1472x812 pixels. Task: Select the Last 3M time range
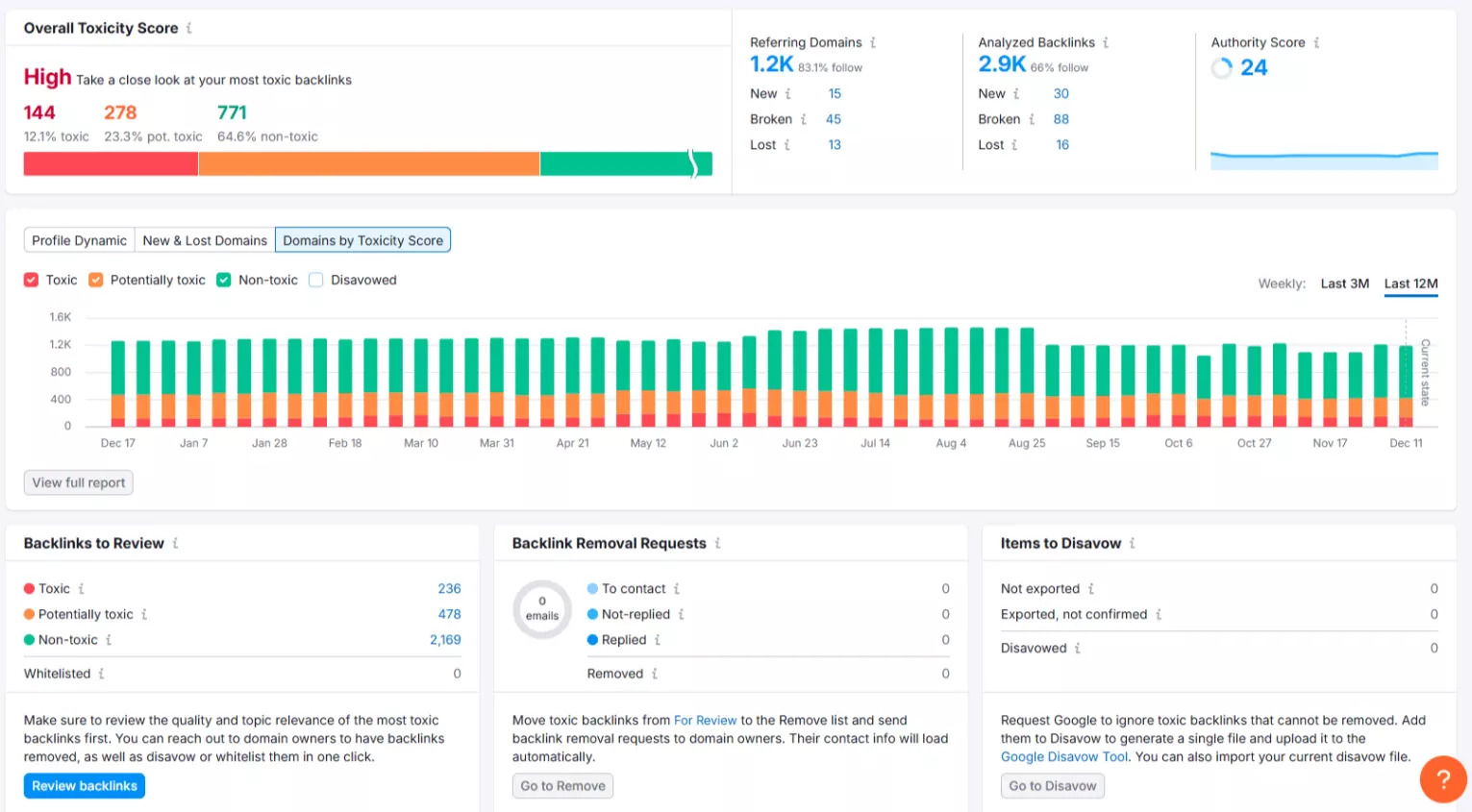[x=1344, y=283]
